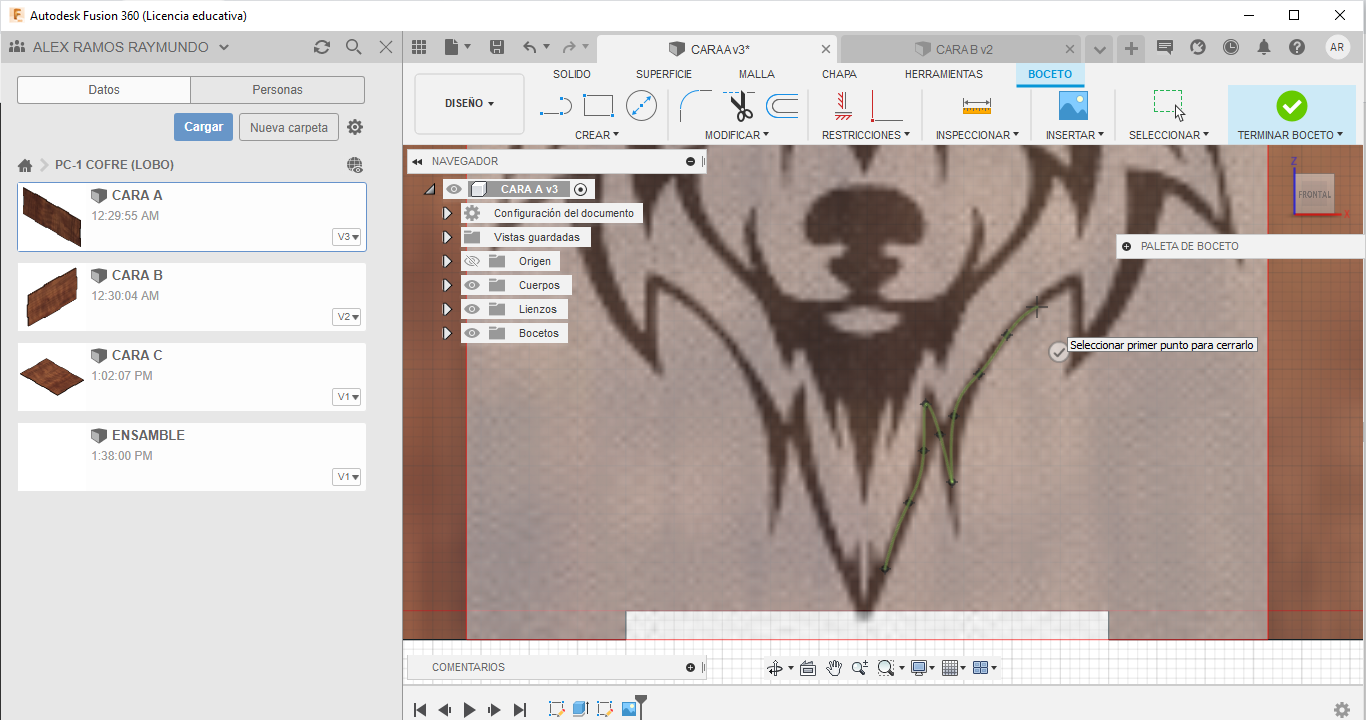This screenshot has height=720, width=1366.
Task: Click the green Terminar Boceto checkmark
Action: click(x=1292, y=106)
